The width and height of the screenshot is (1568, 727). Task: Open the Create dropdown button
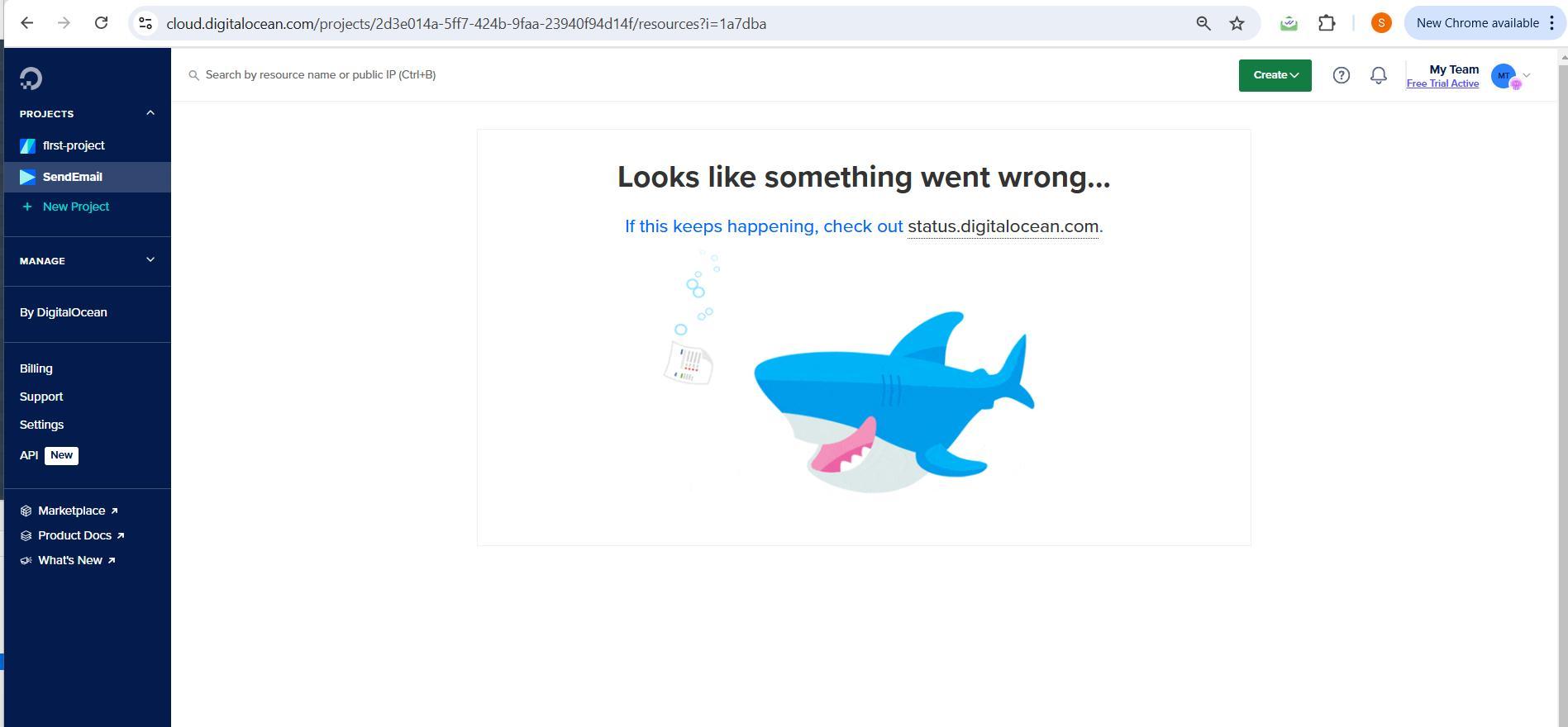click(1275, 75)
